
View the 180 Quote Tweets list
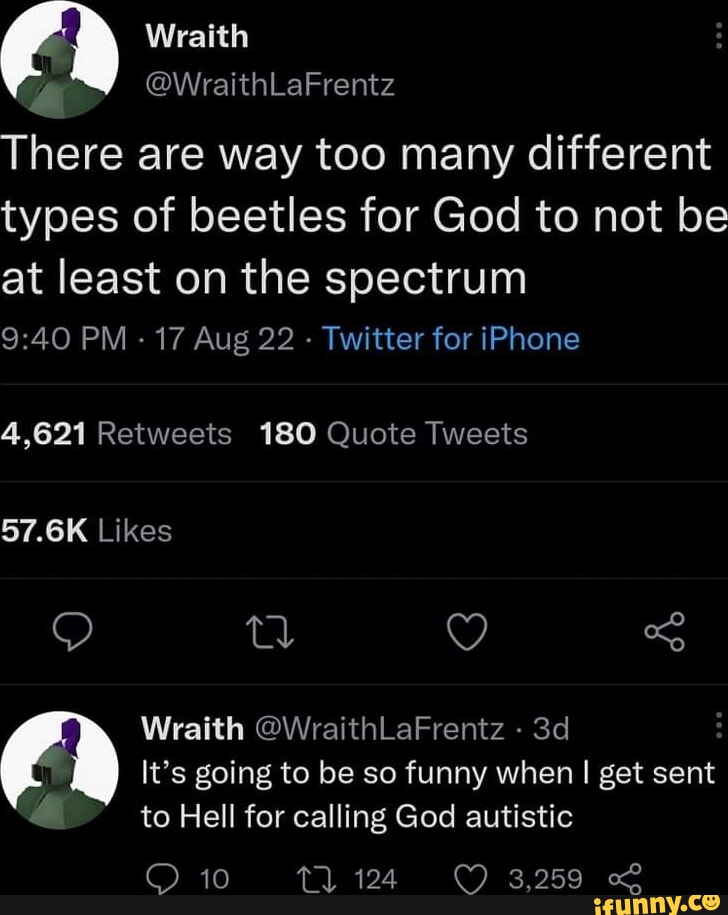393,434
